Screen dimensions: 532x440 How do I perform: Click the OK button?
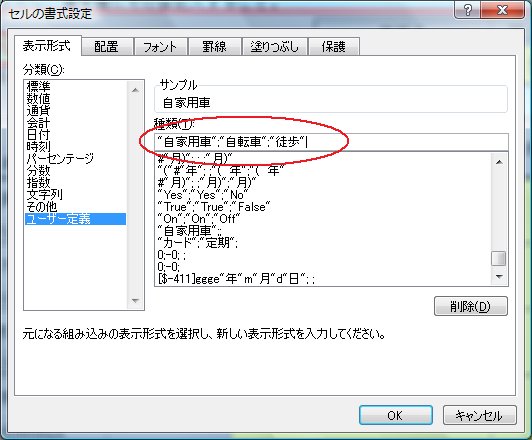395,415
